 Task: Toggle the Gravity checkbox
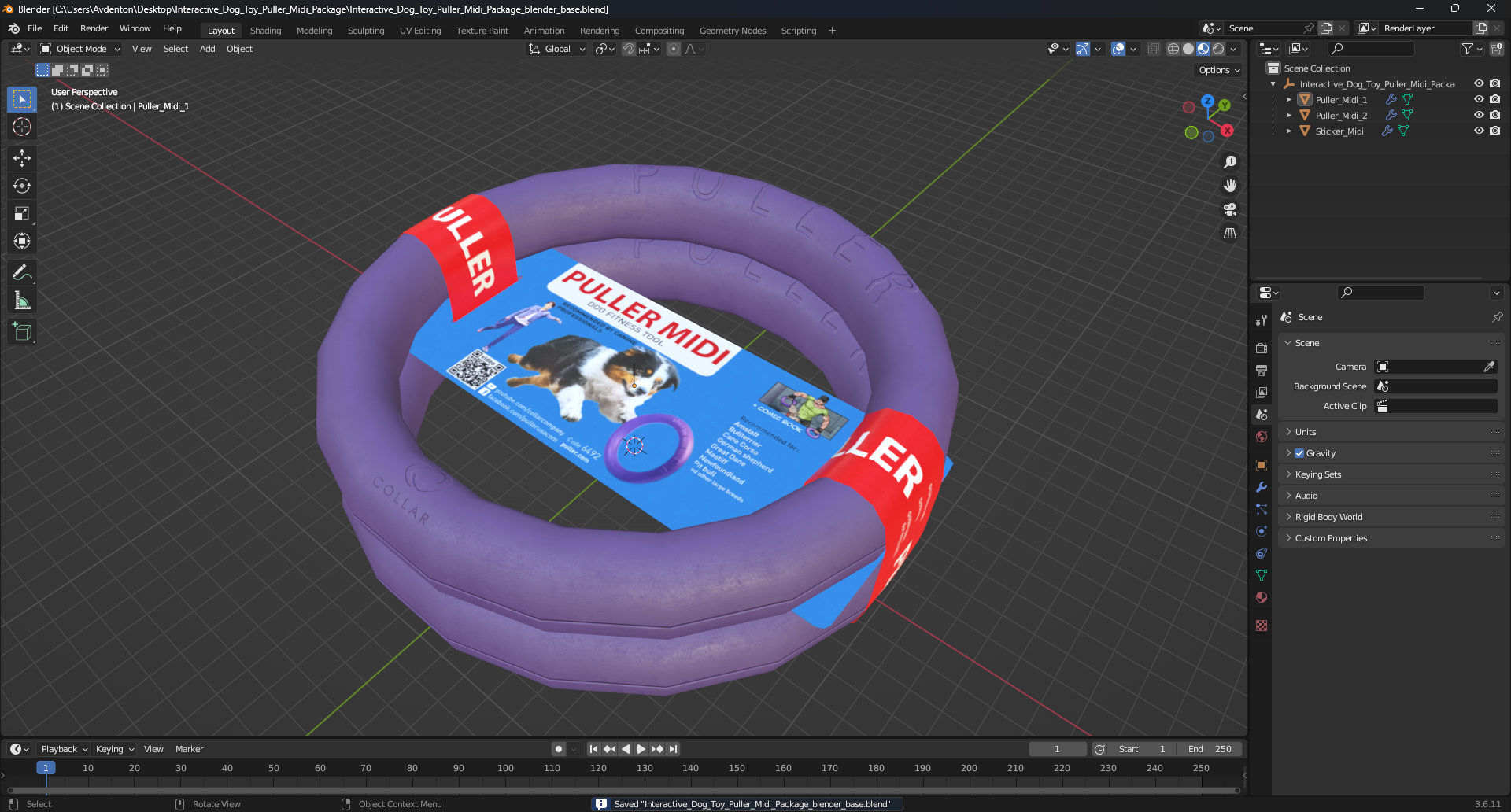[1299, 453]
